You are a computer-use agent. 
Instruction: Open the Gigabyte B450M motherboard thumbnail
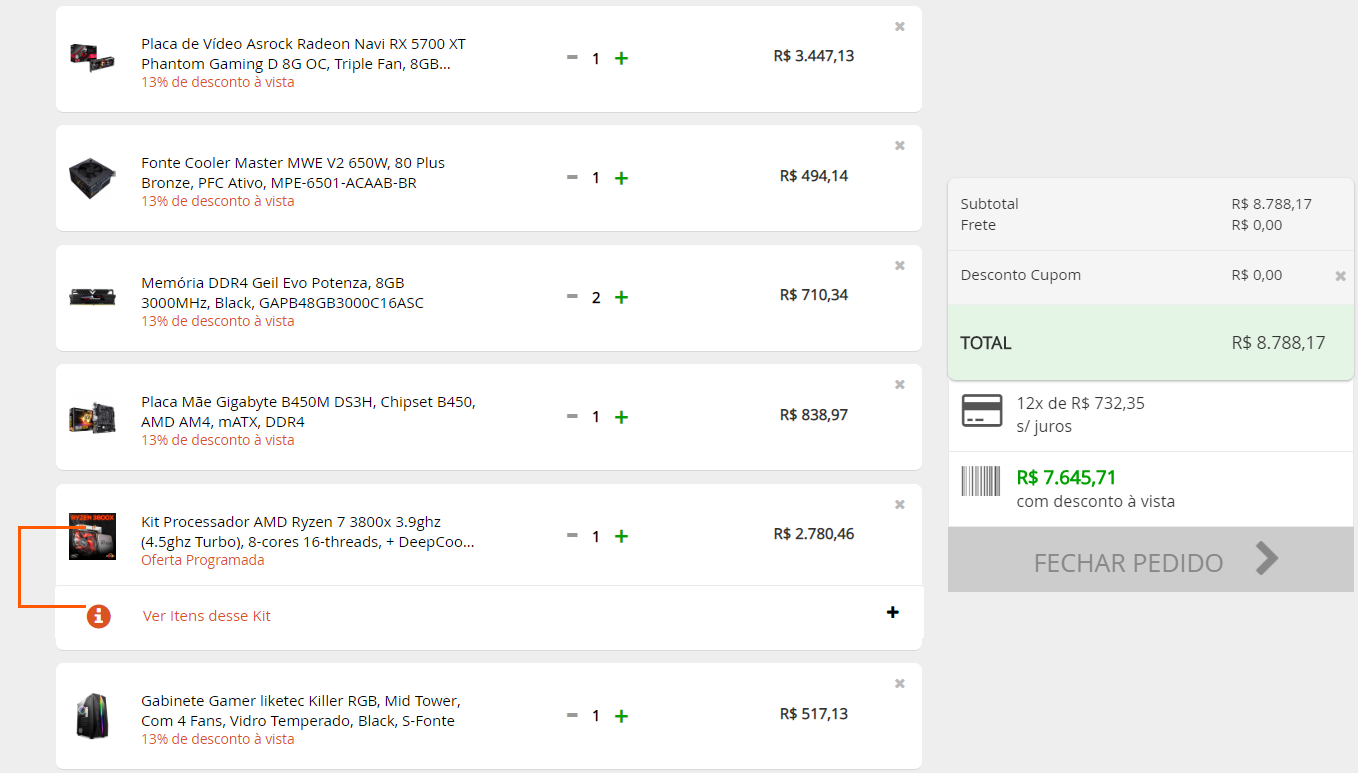click(92, 417)
